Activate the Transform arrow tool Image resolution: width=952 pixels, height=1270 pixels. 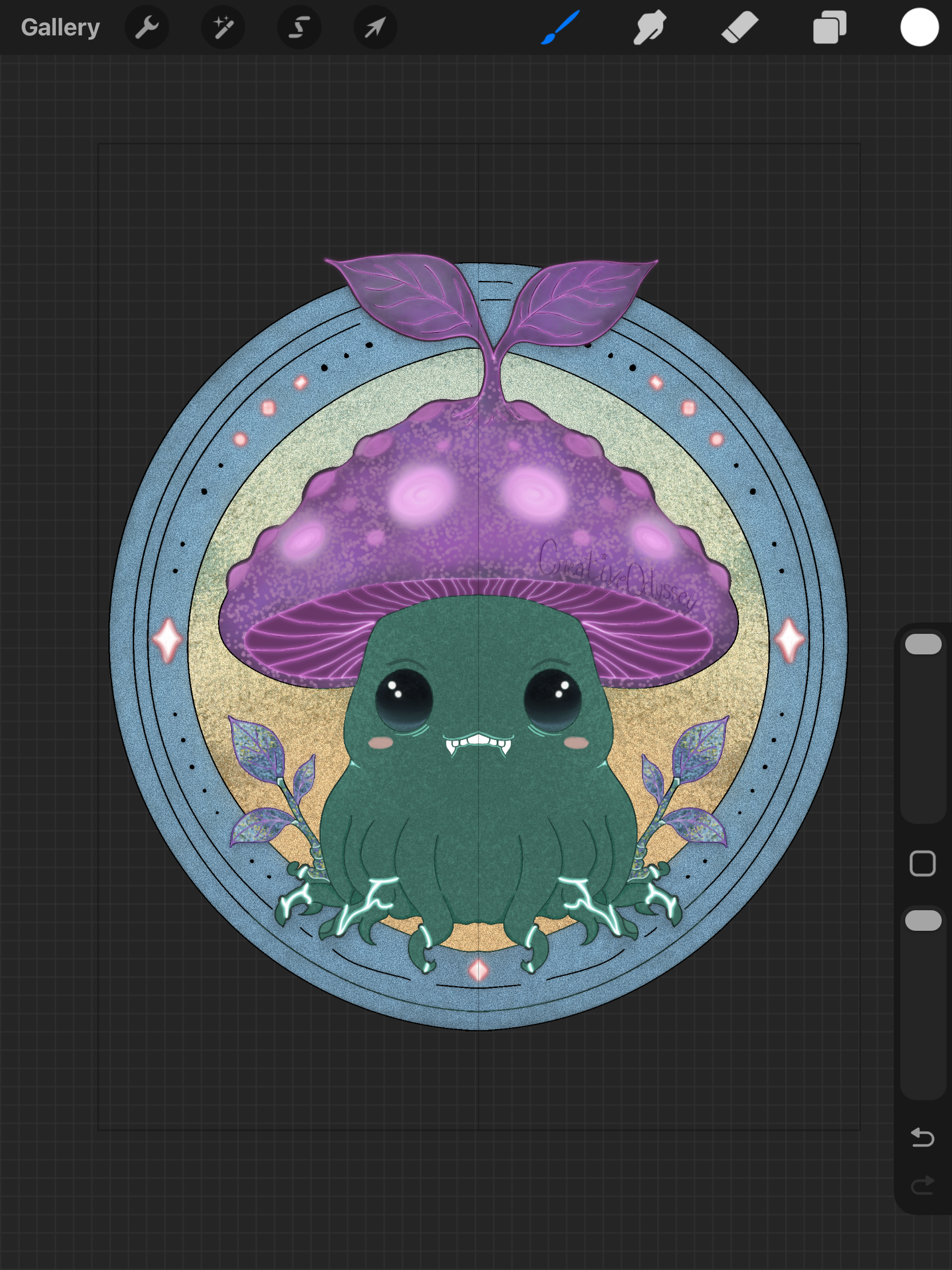click(376, 27)
